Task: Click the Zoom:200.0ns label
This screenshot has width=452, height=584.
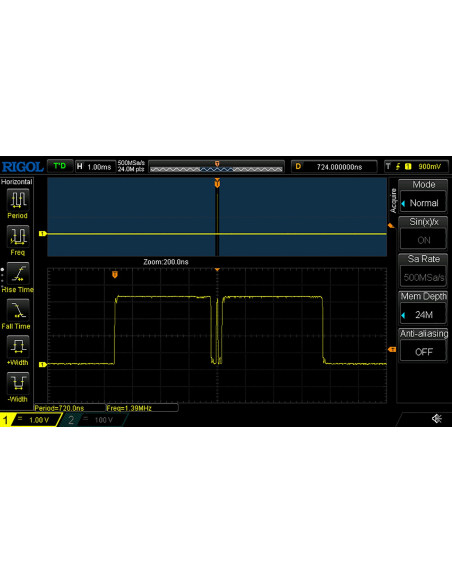Action: tap(166, 262)
